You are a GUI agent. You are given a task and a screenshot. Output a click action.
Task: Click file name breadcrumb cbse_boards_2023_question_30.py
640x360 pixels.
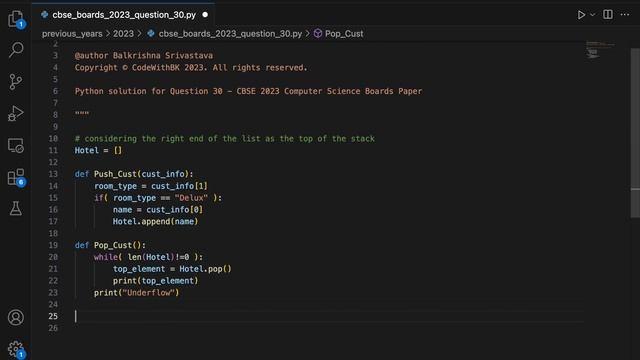tap(230, 34)
